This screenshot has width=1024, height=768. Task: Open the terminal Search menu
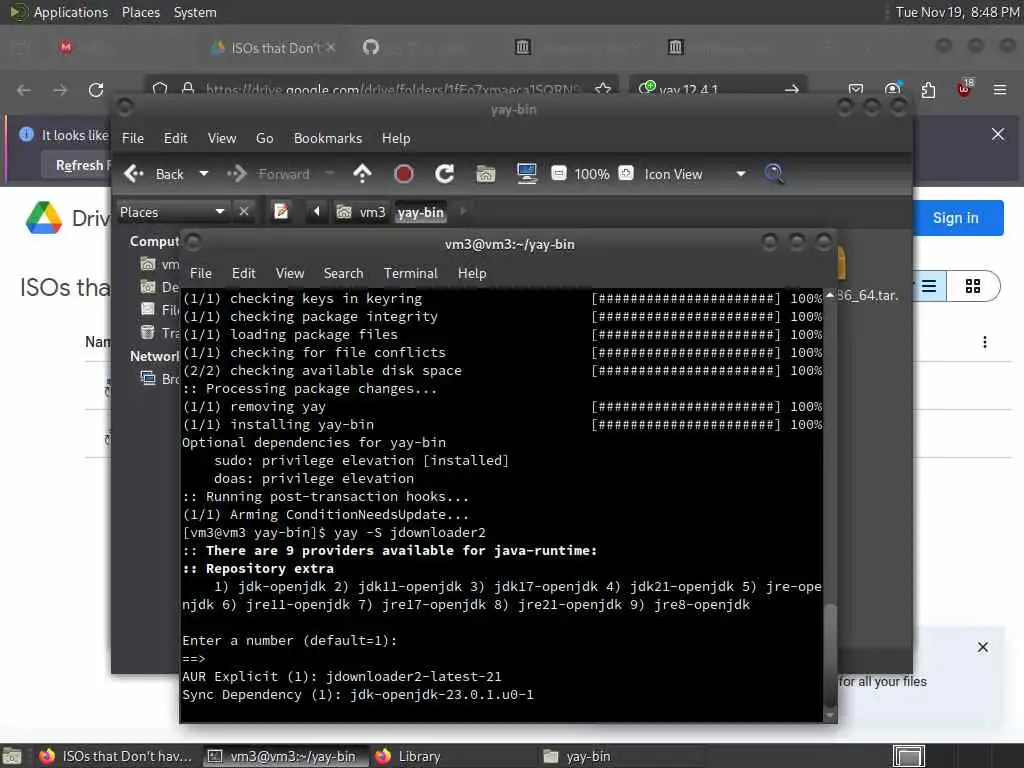click(343, 273)
